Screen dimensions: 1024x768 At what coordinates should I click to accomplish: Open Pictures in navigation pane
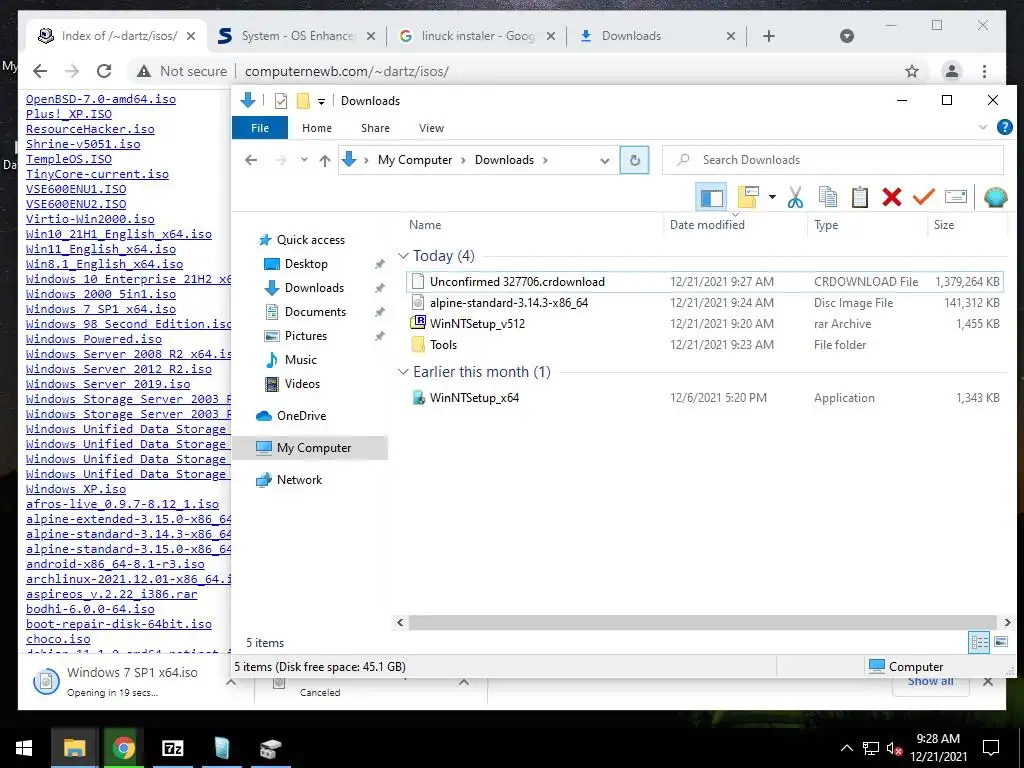coord(305,336)
